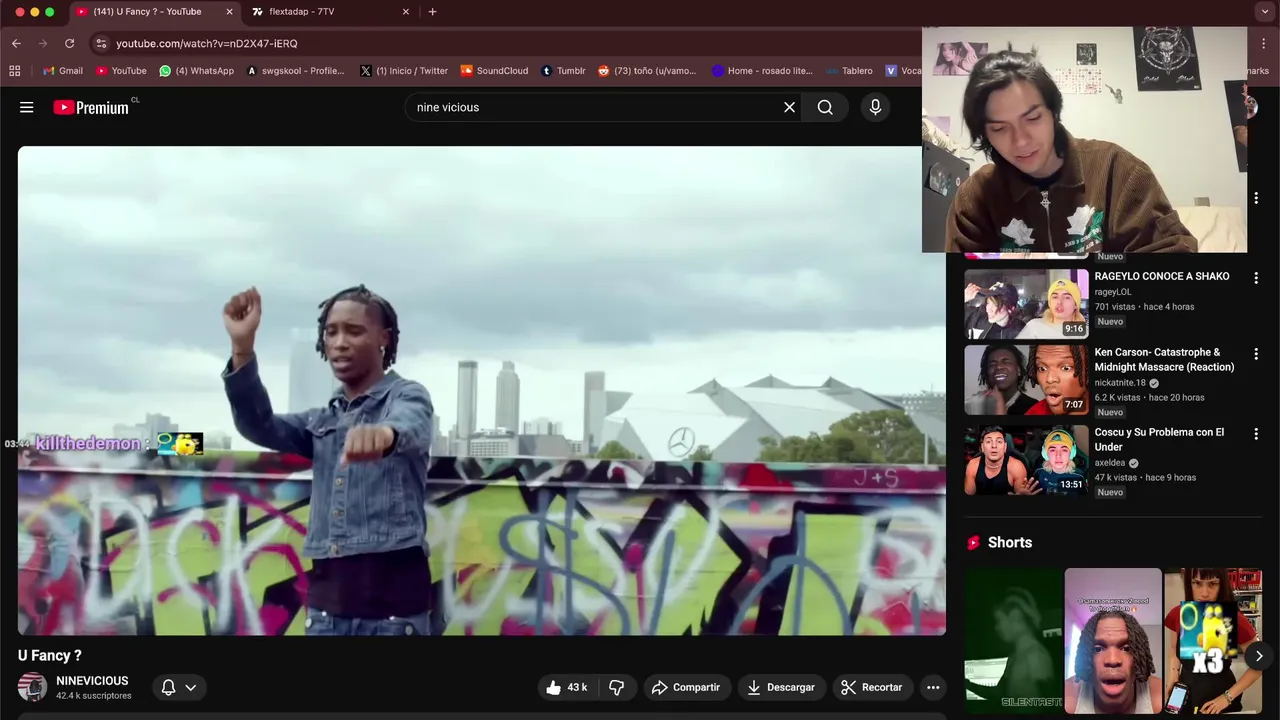The width and height of the screenshot is (1280, 720).
Task: Open notification bell options for NINEVICIOUS
Action: click(x=179, y=687)
